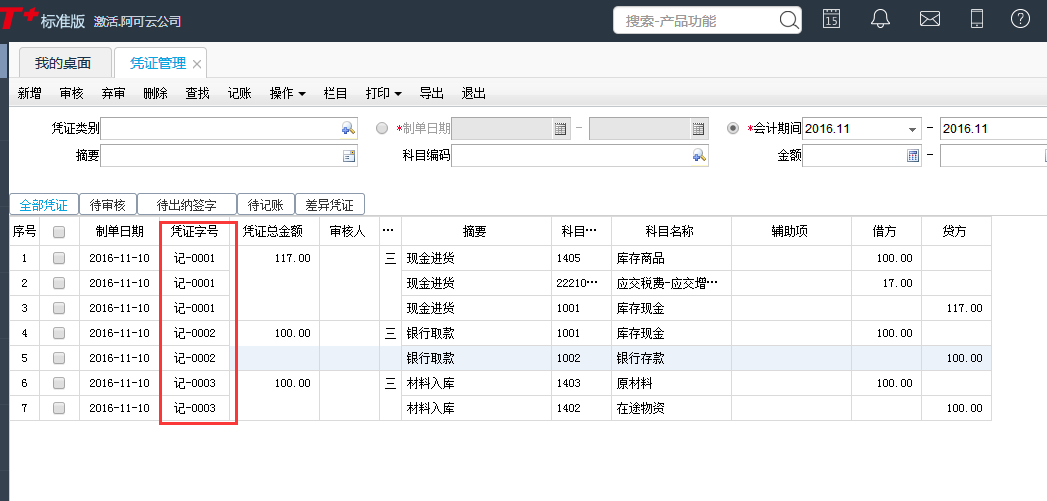This screenshot has width=1047, height=501.
Task: Select the 会计期间 radio button
Action: click(x=733, y=128)
